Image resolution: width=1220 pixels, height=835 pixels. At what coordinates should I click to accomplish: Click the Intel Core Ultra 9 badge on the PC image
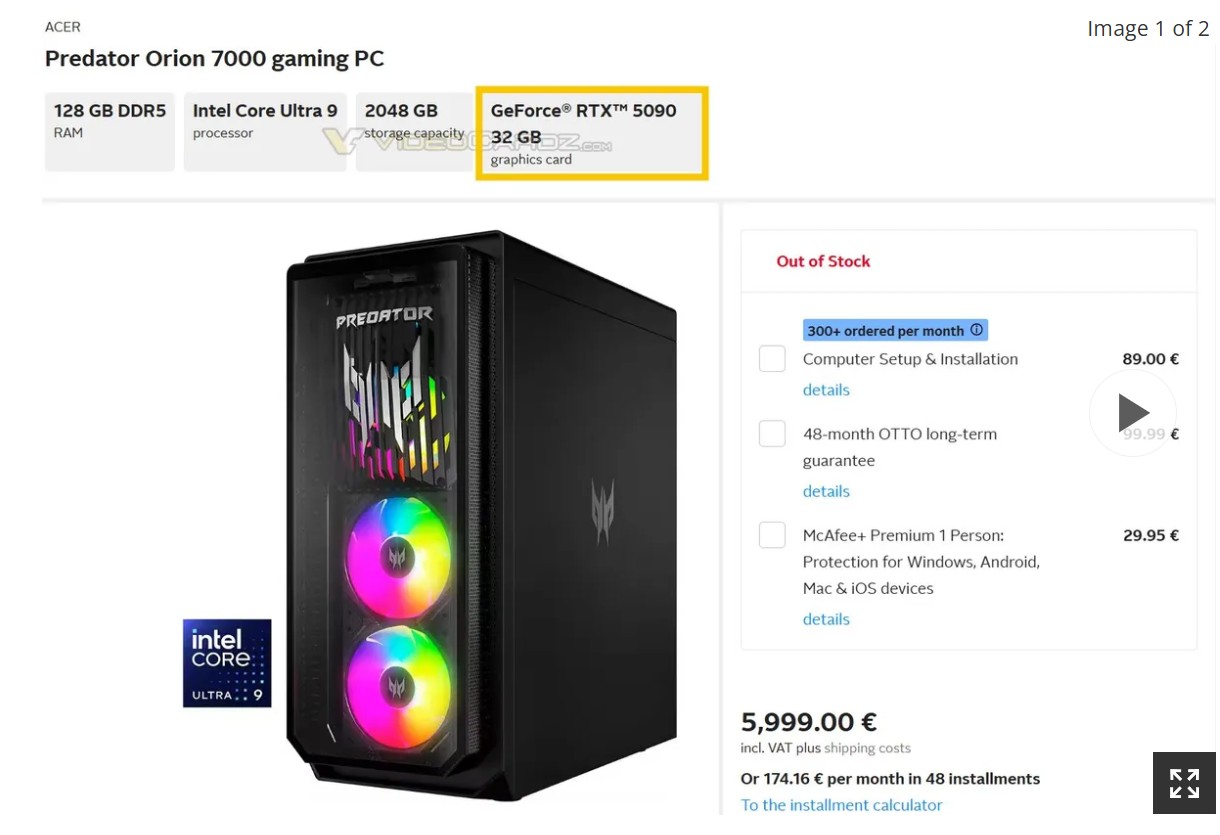click(x=226, y=662)
